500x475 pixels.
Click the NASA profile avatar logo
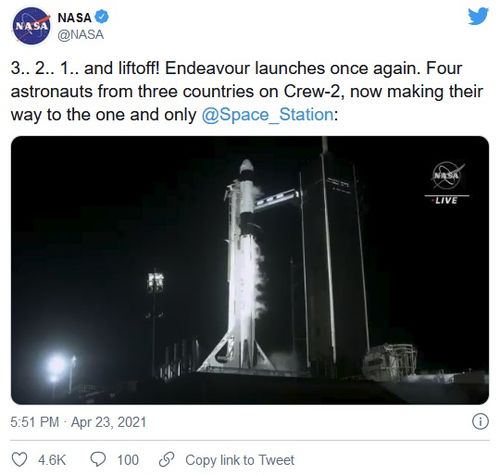coord(31,26)
